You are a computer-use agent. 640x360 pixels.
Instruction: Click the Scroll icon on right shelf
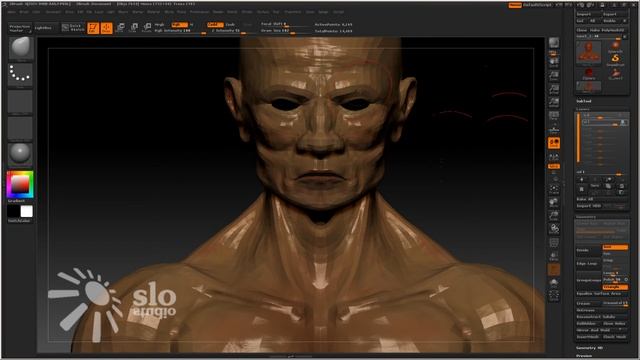pyautogui.click(x=554, y=62)
